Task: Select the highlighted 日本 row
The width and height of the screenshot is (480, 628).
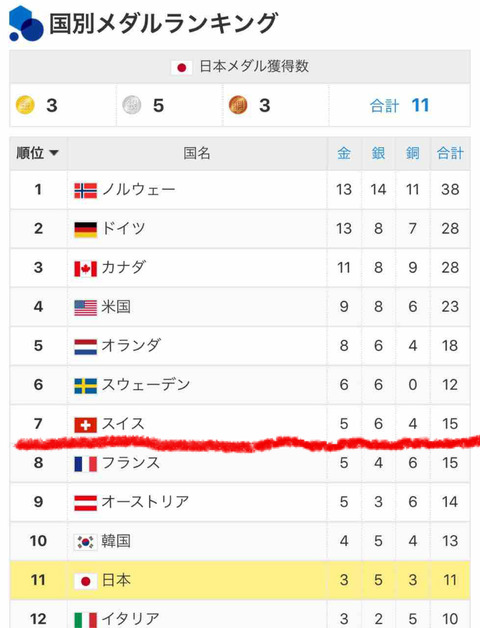Action: [x=240, y=580]
